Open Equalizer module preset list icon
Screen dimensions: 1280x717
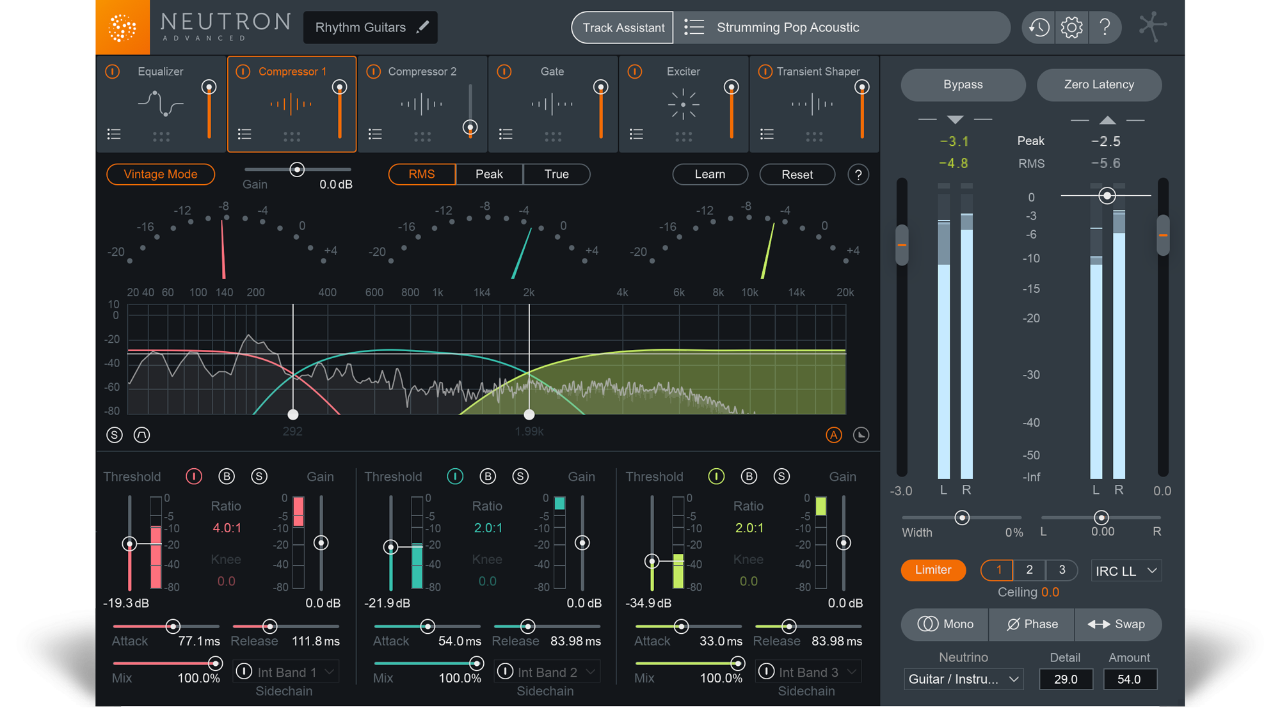[114, 134]
